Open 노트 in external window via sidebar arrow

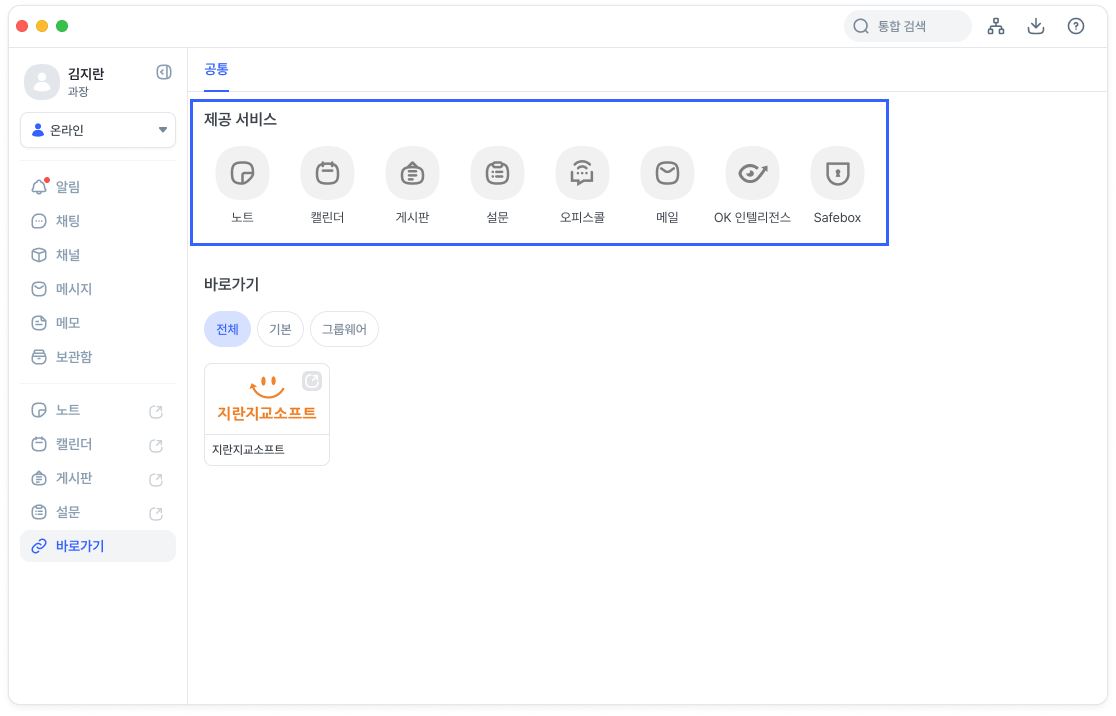pos(156,411)
